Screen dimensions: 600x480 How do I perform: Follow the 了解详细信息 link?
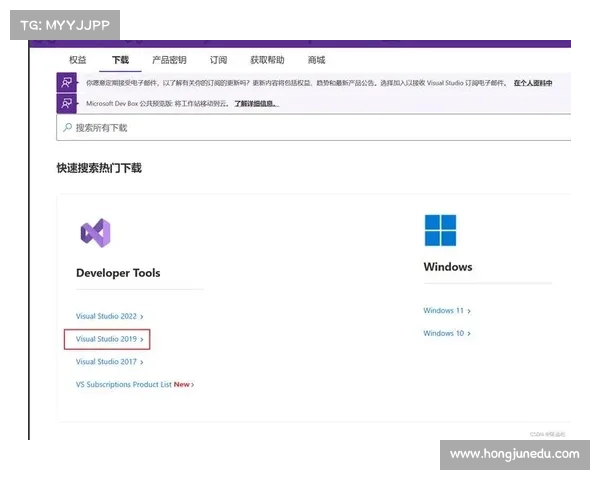click(x=256, y=104)
